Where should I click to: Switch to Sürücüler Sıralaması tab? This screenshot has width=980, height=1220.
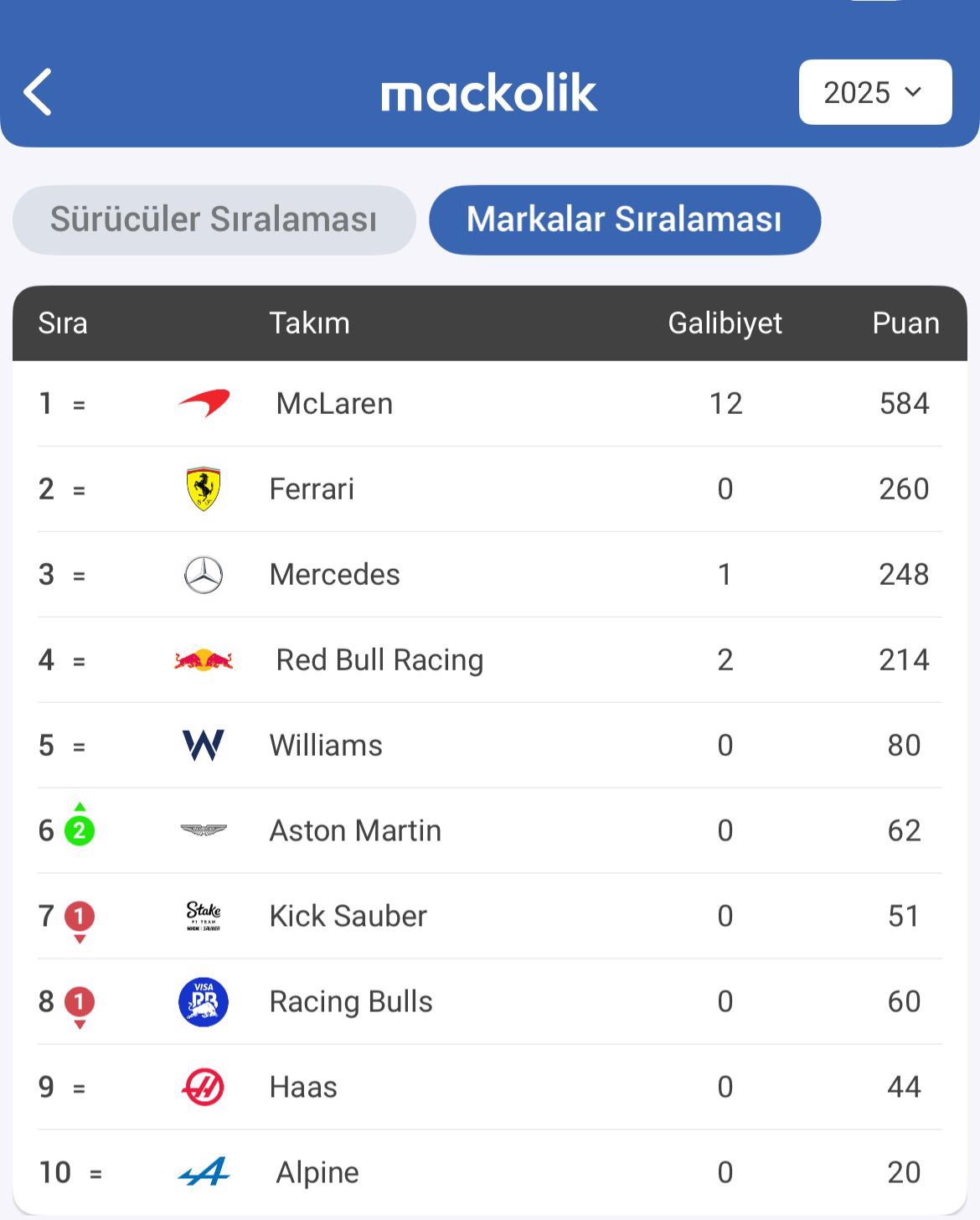click(214, 220)
